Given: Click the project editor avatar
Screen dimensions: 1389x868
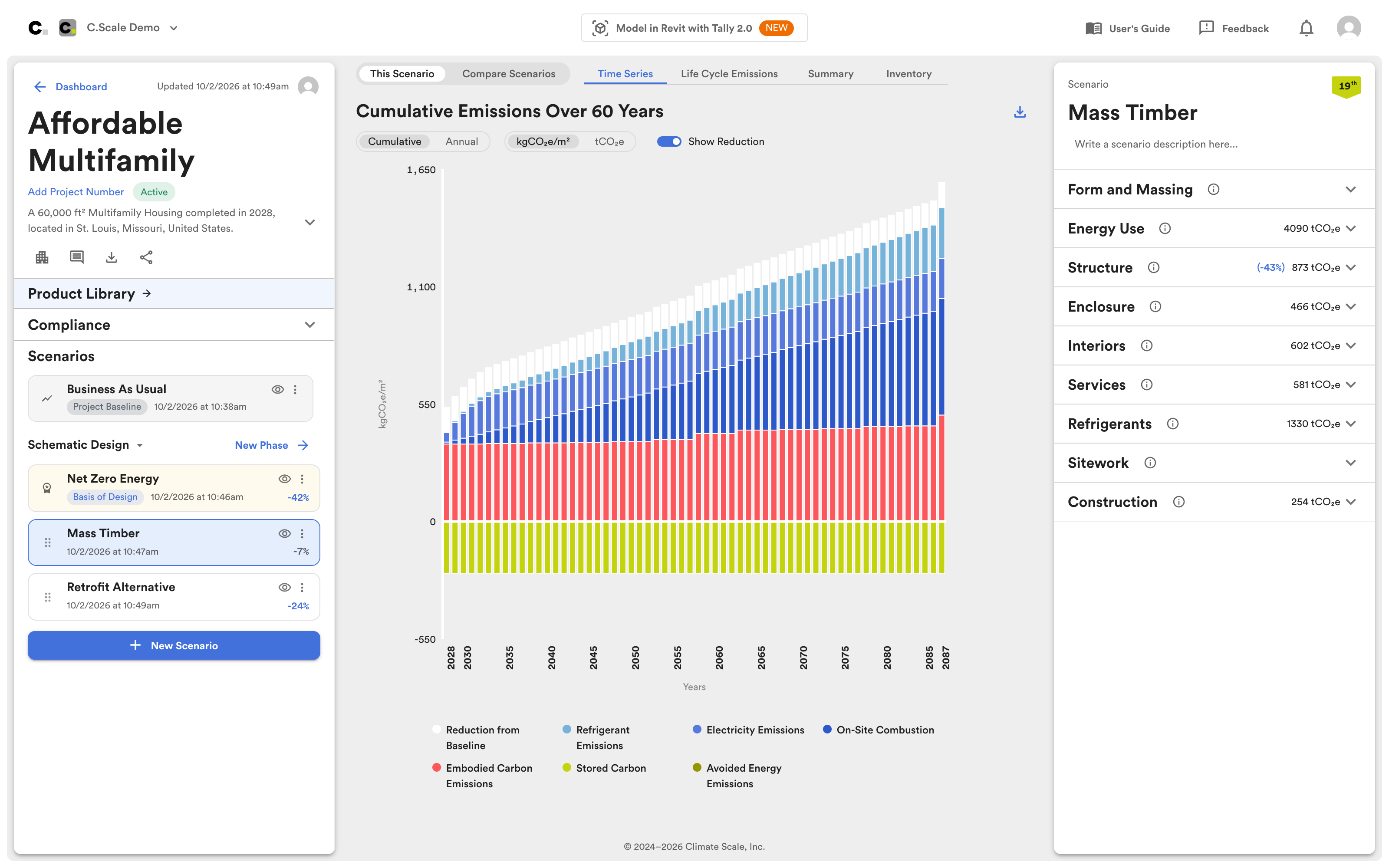Looking at the screenshot, I should [308, 87].
